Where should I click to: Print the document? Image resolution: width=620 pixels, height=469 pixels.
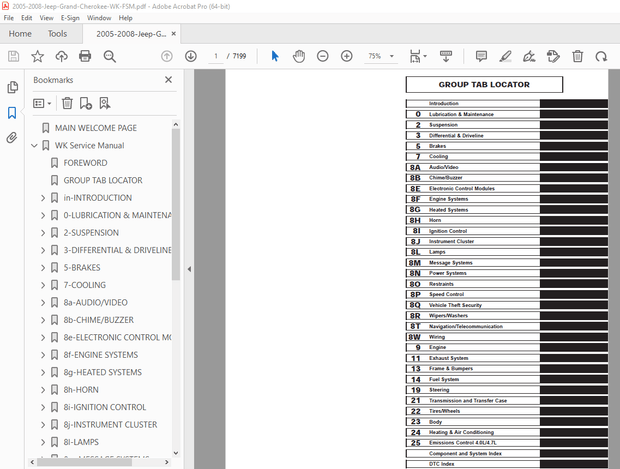click(85, 56)
